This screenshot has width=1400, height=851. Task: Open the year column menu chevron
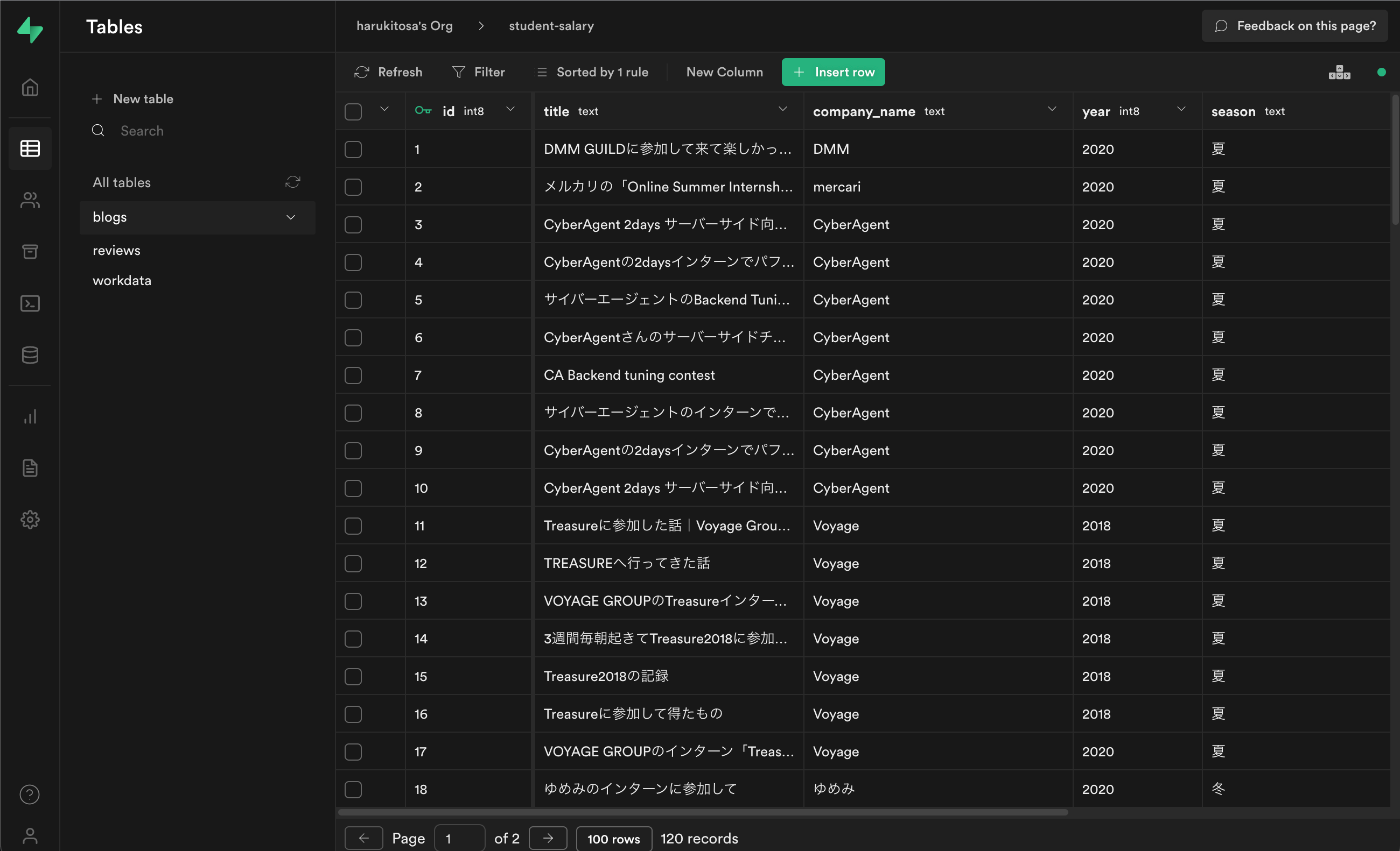[x=1181, y=109]
